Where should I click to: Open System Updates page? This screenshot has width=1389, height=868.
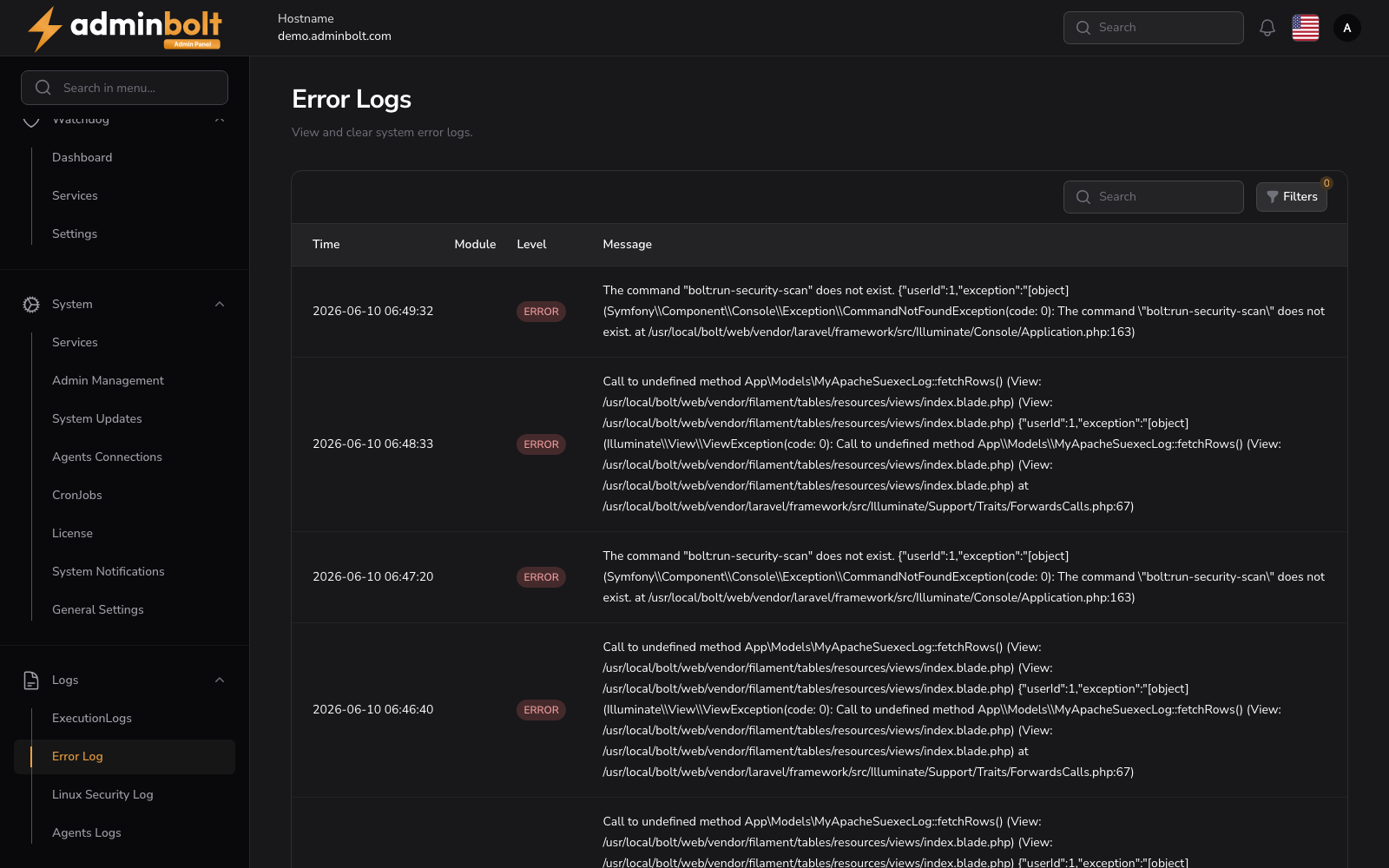(x=97, y=419)
